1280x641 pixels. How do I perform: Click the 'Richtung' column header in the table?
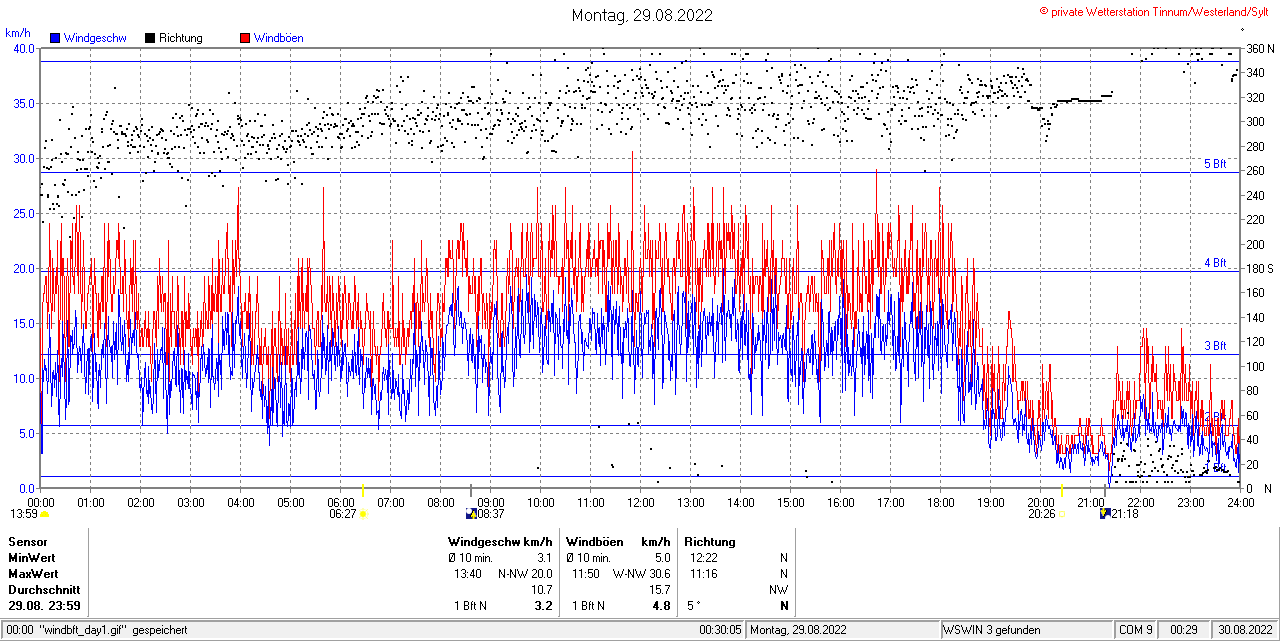coord(710,542)
